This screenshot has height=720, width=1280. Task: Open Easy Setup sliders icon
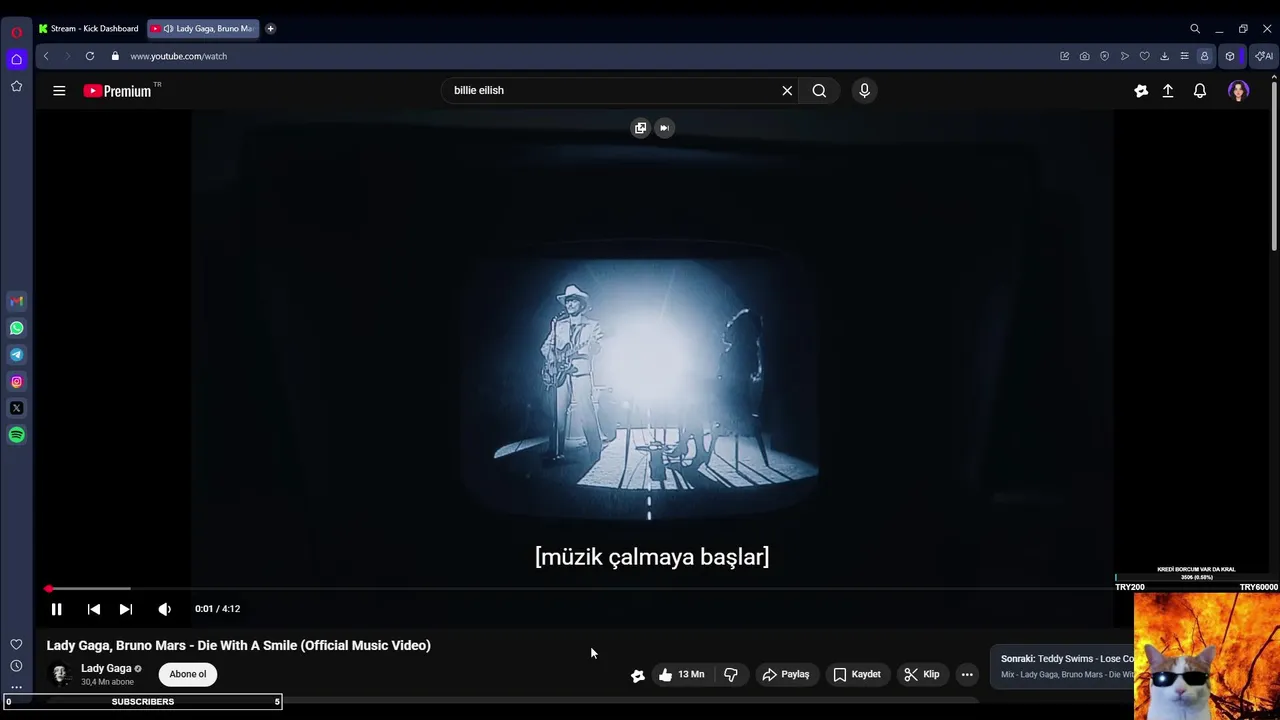[x=1184, y=56]
